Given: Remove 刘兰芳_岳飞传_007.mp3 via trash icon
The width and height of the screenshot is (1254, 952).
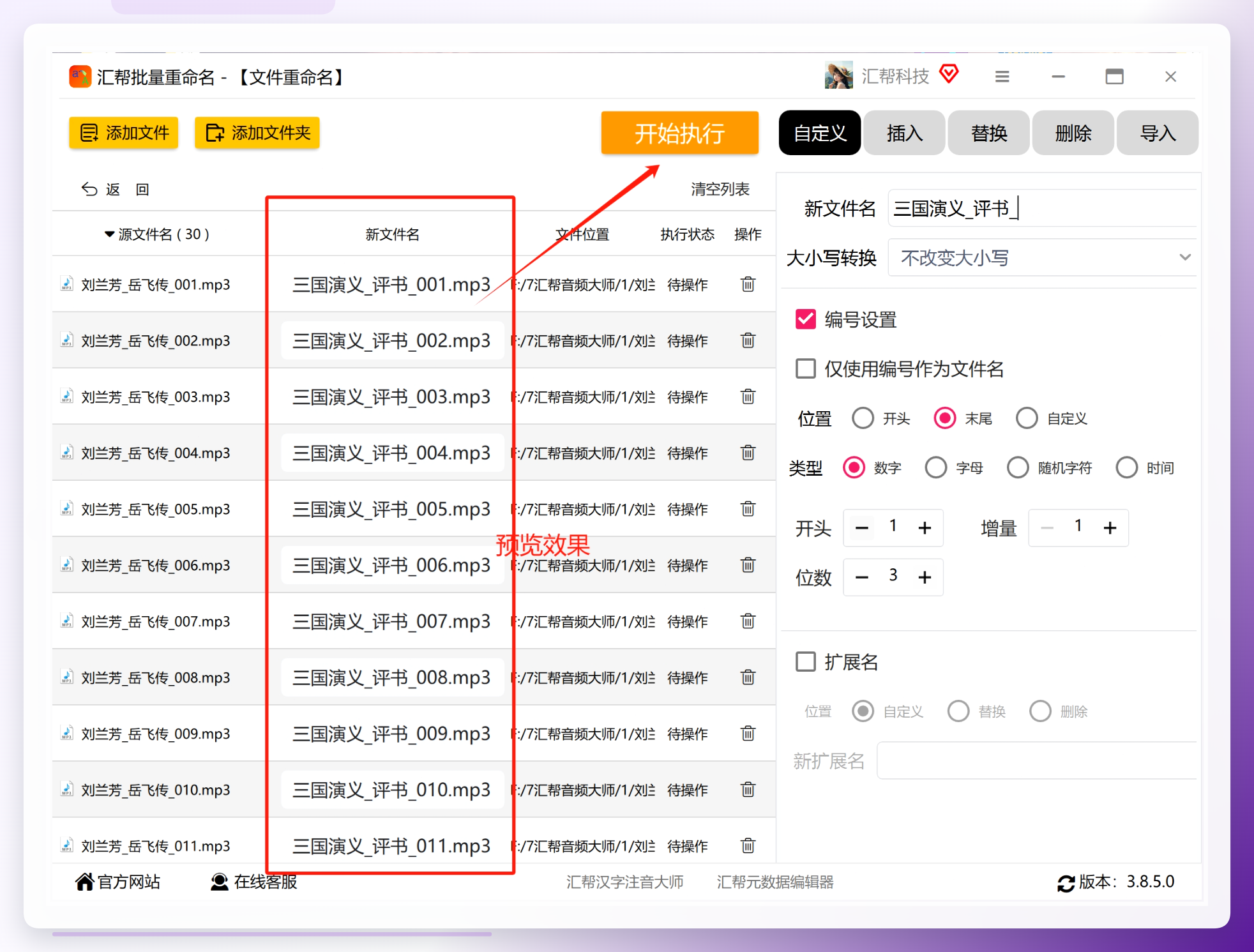Looking at the screenshot, I should 748,621.
